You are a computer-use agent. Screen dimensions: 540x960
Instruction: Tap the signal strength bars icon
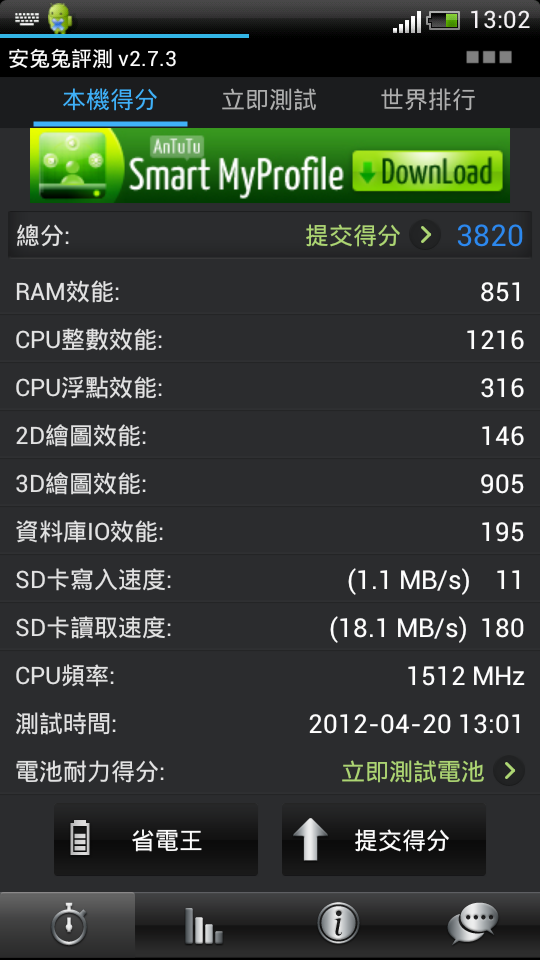407,21
